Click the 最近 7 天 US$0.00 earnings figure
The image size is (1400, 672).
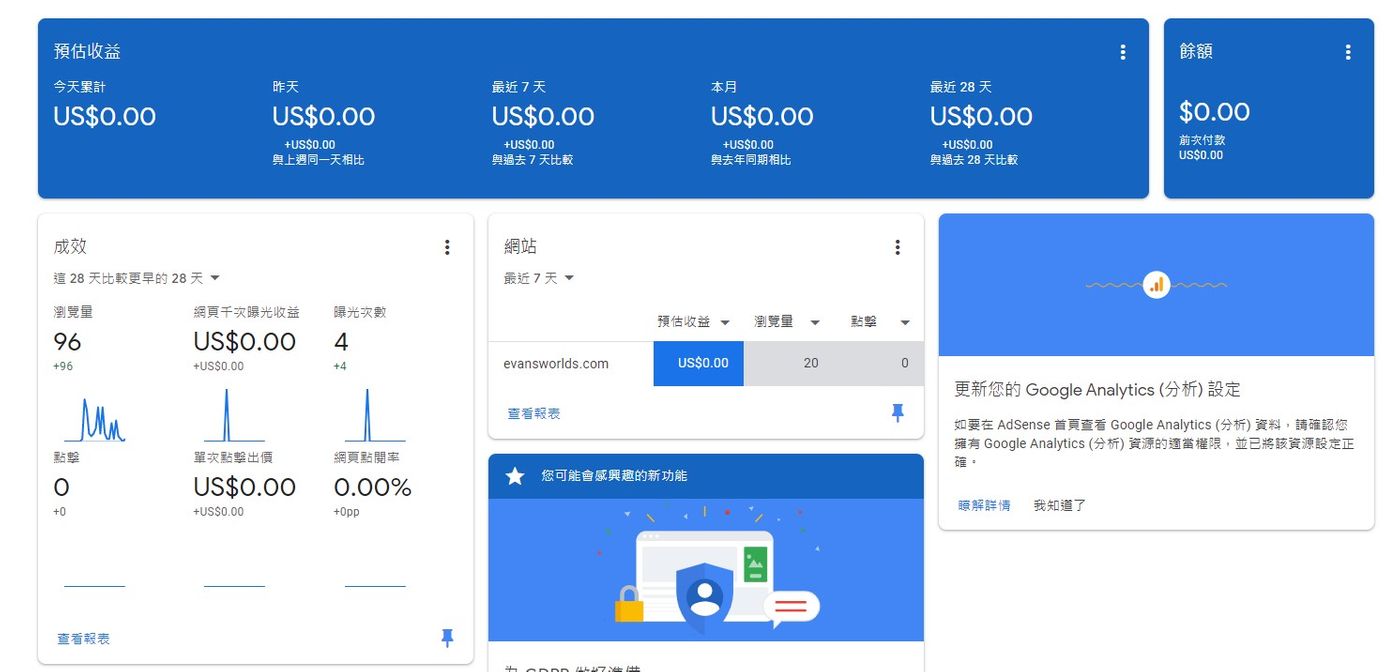click(543, 117)
